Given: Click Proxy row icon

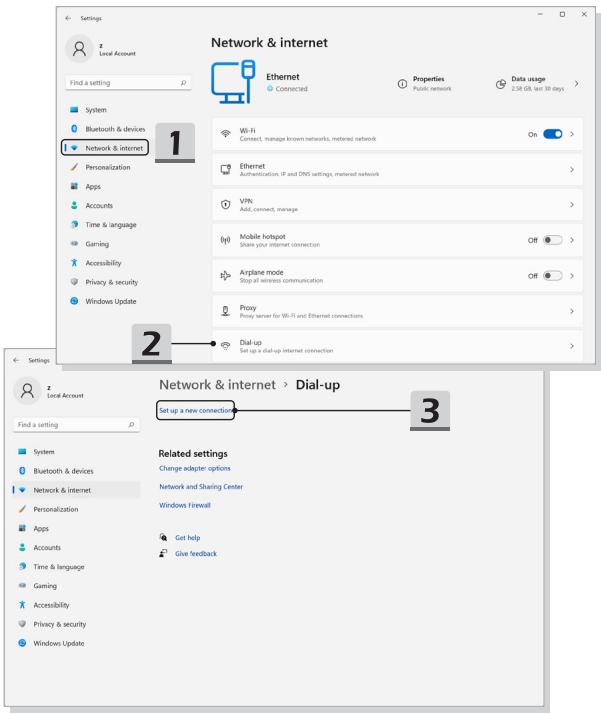Looking at the screenshot, I should pyautogui.click(x=225, y=311).
